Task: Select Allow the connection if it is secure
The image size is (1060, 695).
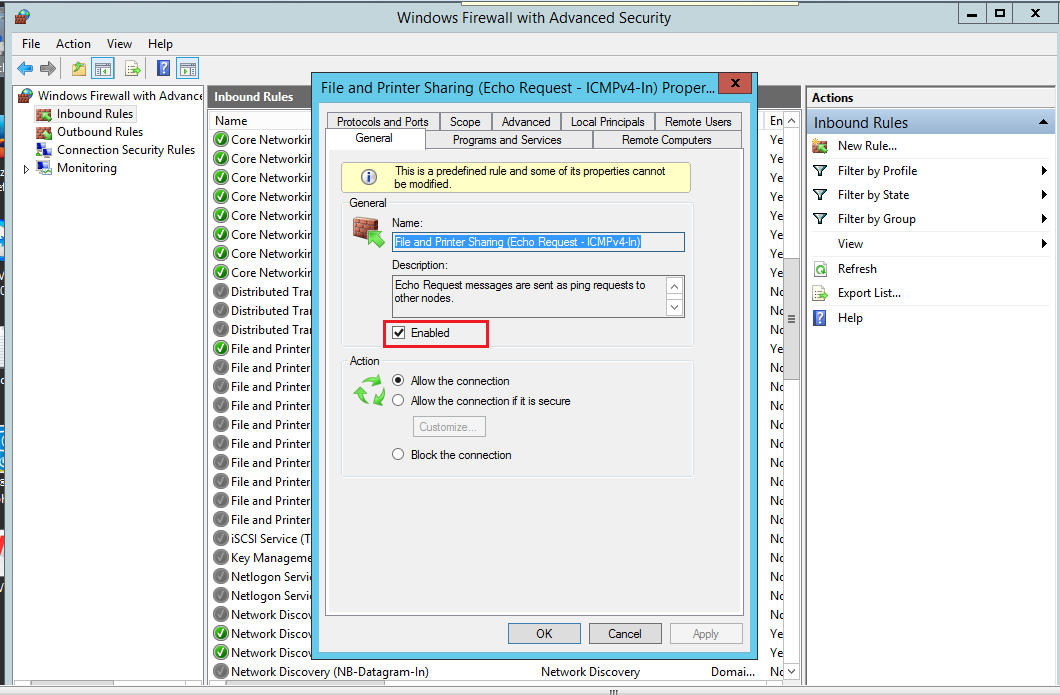Action: tap(398, 400)
